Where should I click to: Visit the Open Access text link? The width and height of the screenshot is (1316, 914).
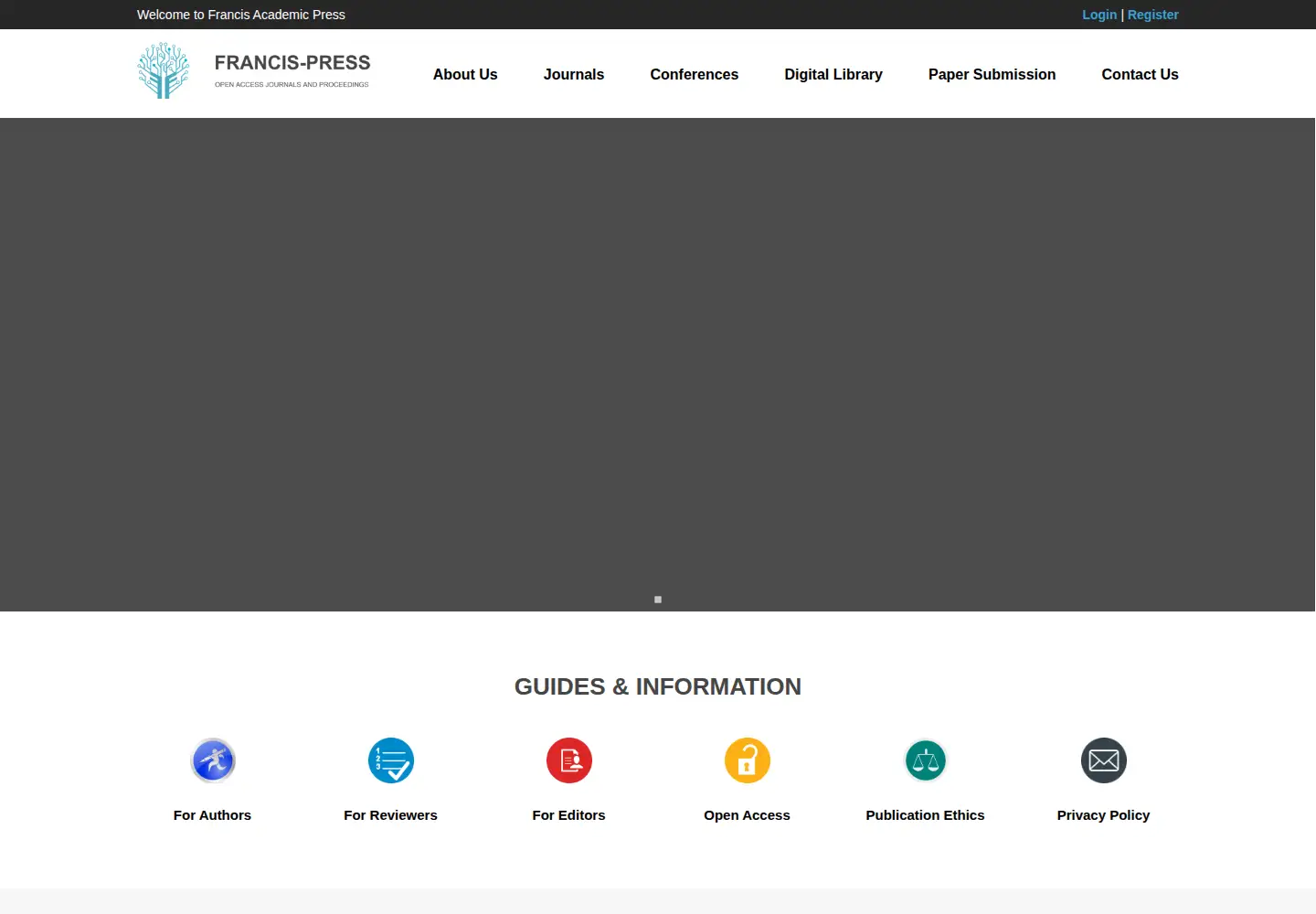(748, 815)
